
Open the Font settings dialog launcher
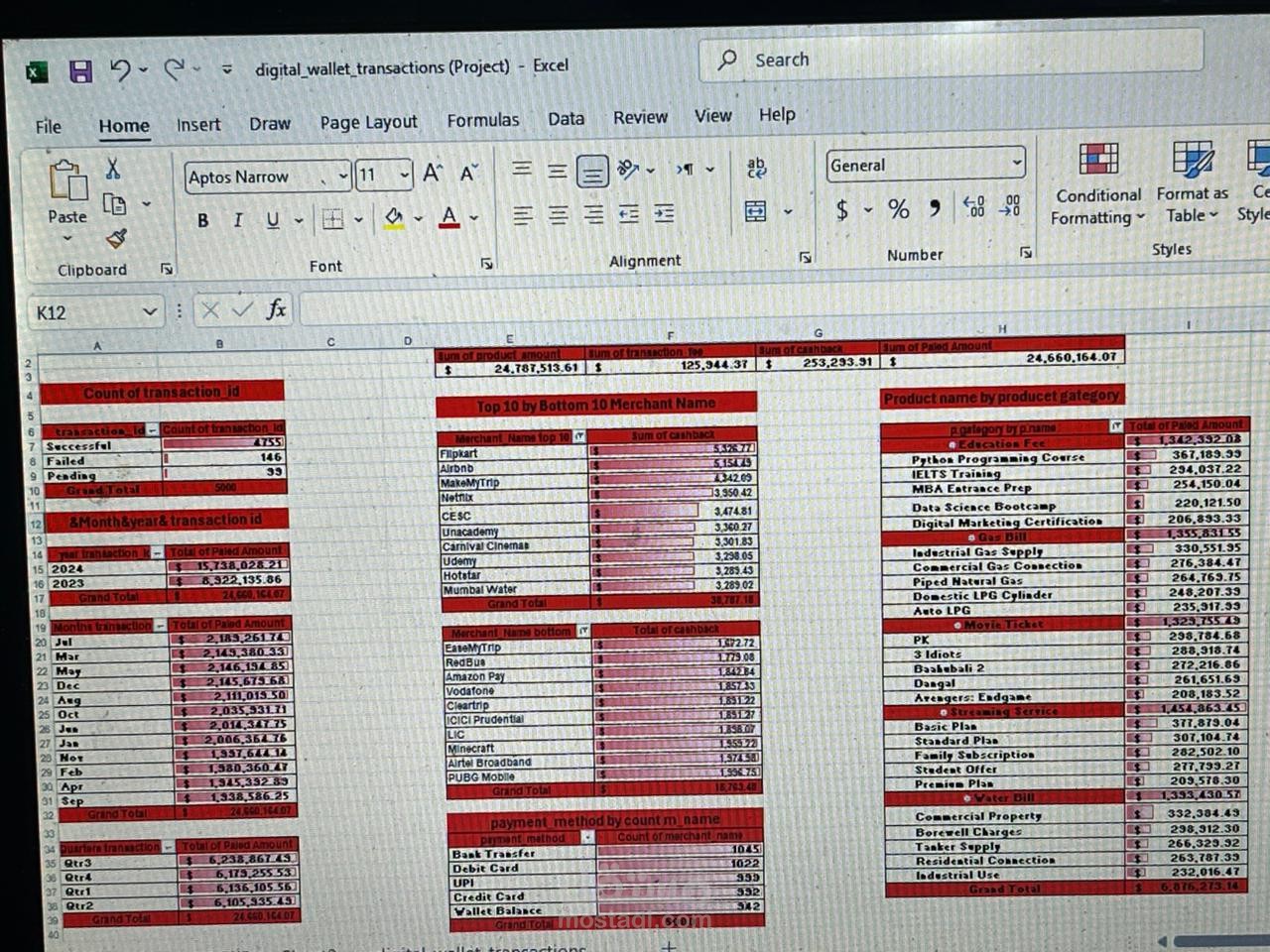487,263
